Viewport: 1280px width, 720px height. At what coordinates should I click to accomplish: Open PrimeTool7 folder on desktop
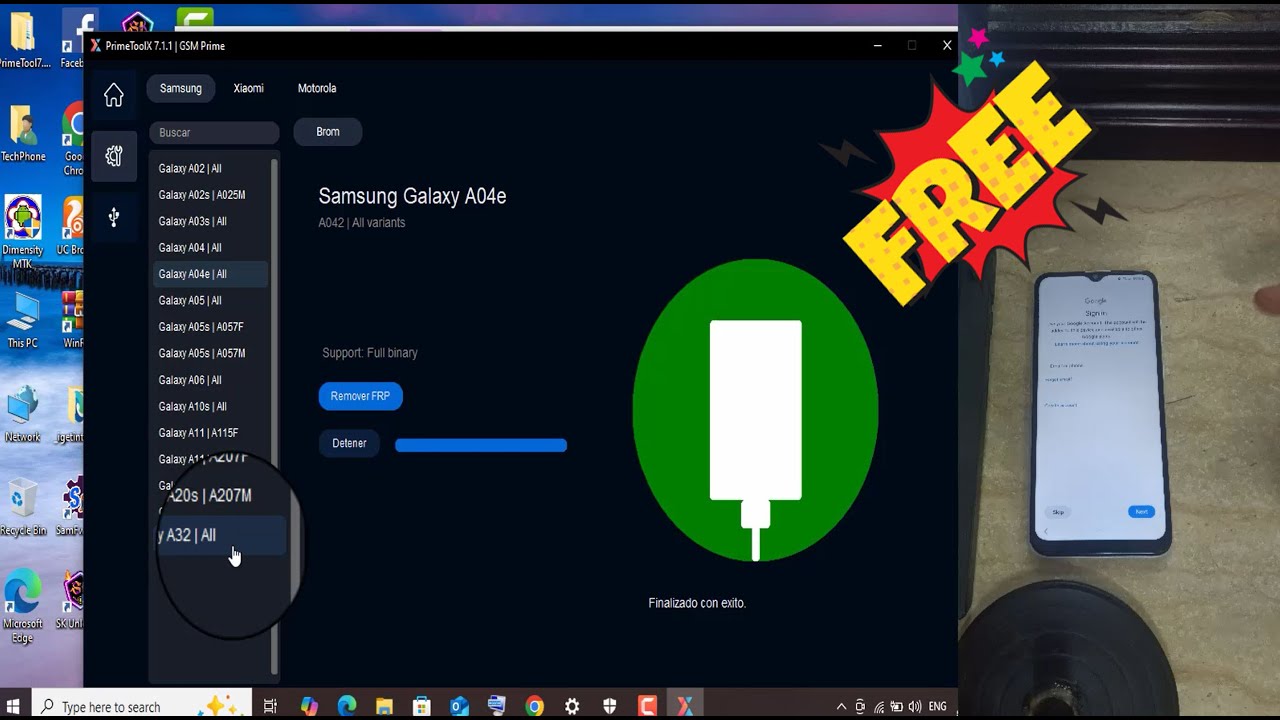(x=23, y=39)
